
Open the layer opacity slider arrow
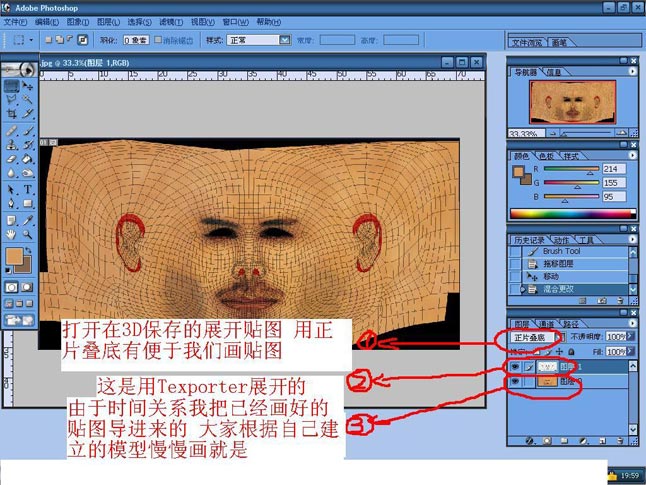631,337
